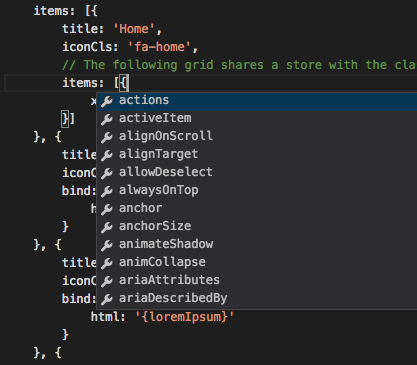The image size is (417, 365).
Task: Click the green comment line about grid
Action: (239, 65)
